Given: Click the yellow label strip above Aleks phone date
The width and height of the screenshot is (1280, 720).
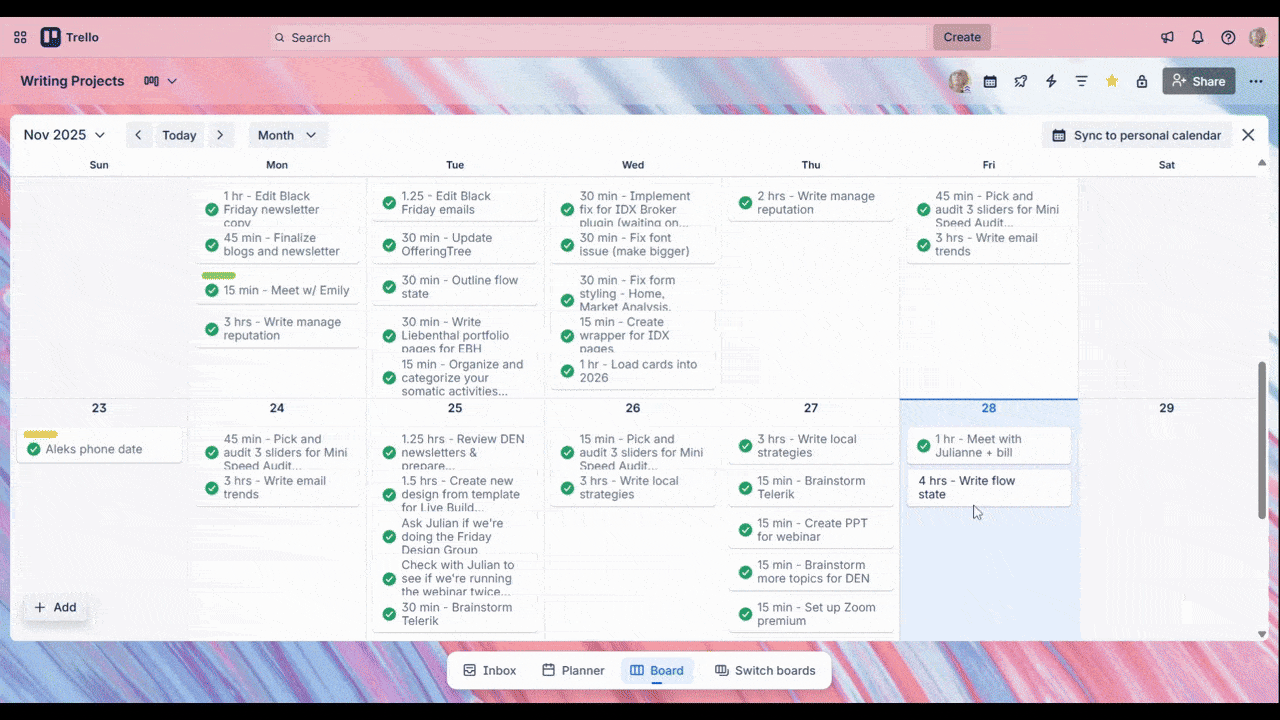Looking at the screenshot, I should (x=40, y=434).
